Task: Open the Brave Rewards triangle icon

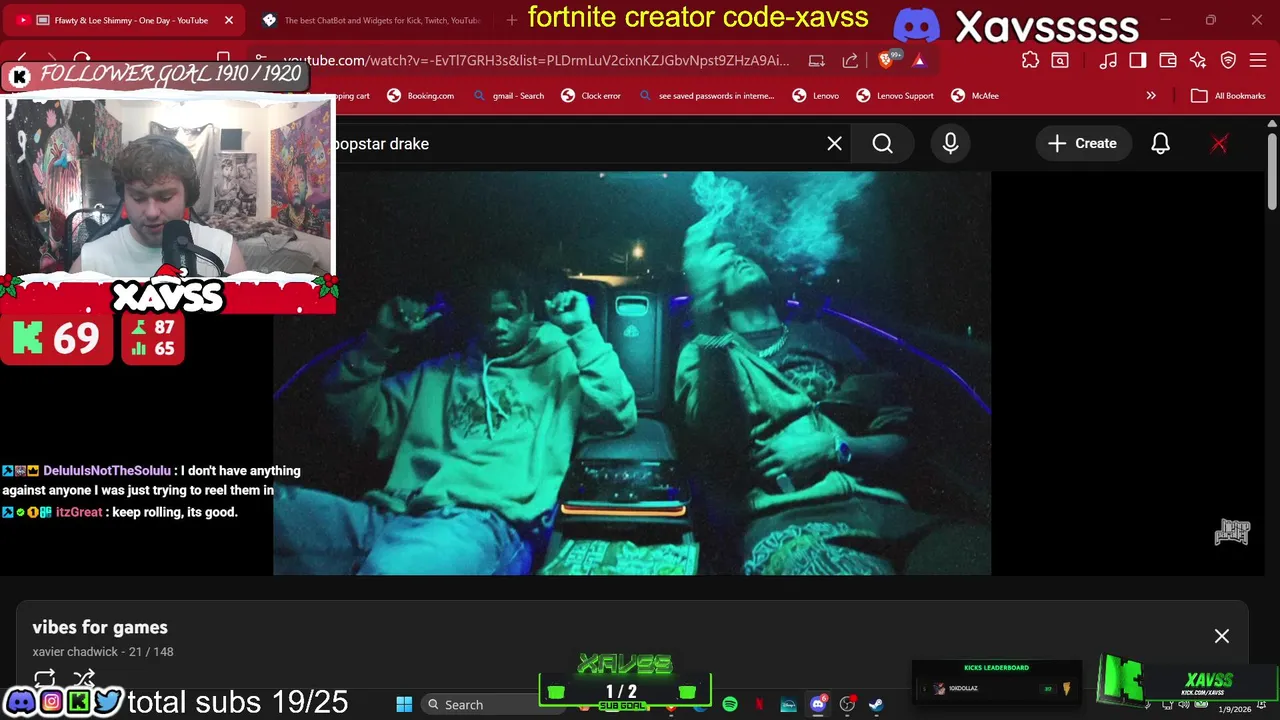Action: tap(919, 60)
